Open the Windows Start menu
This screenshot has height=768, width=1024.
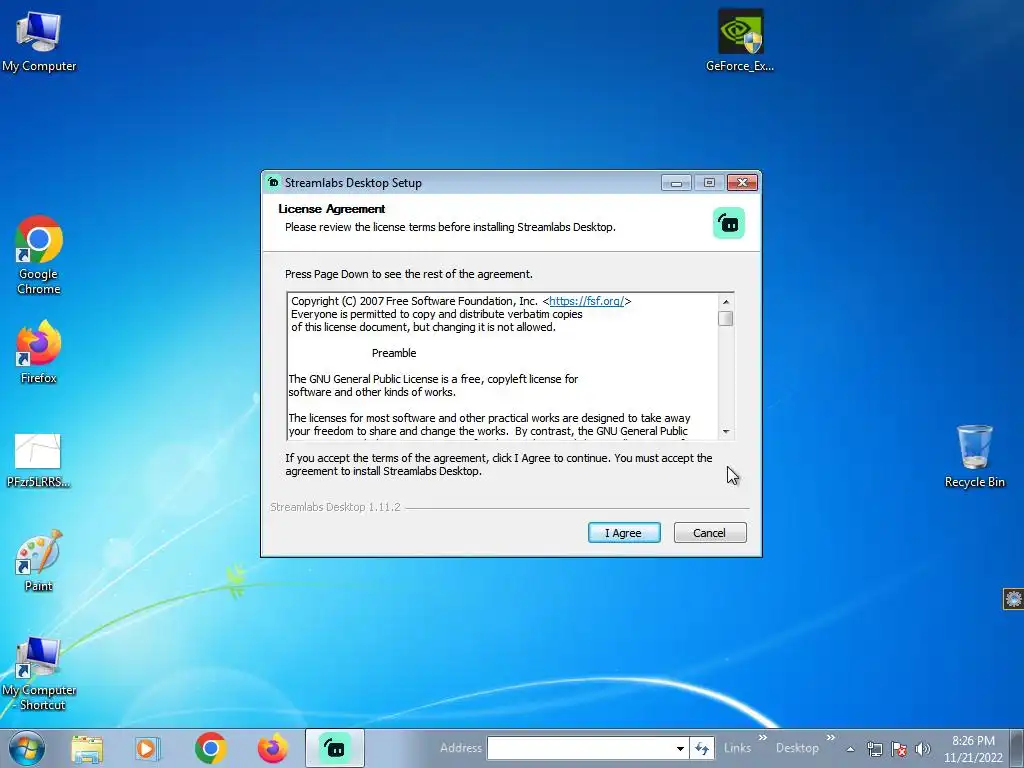27,748
